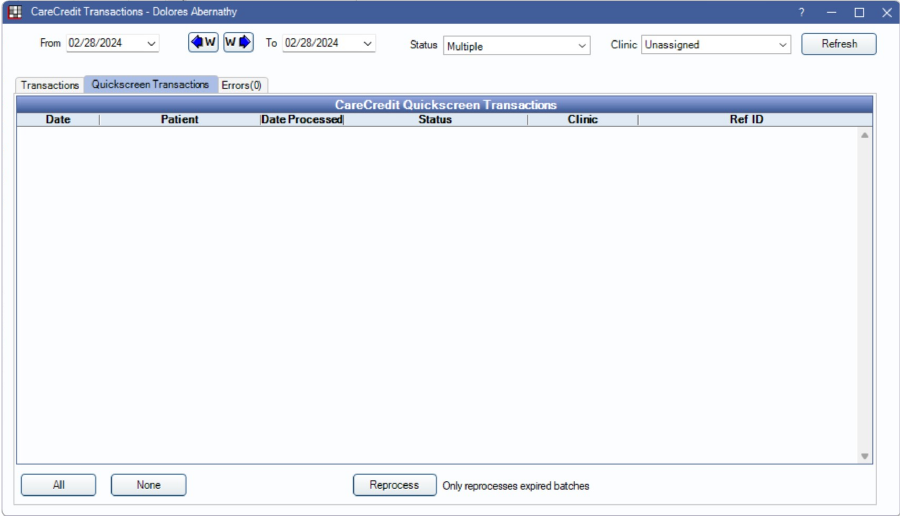Select the Quickscreen Transactions tab
The width and height of the screenshot is (900, 516).
[150, 84]
